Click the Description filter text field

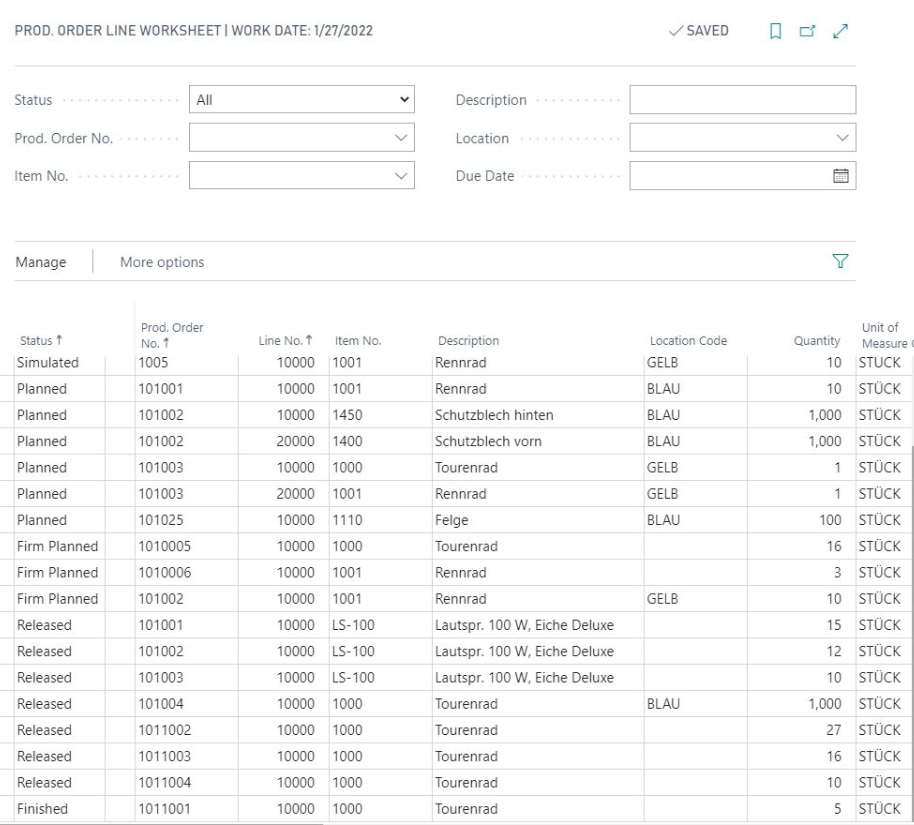[x=743, y=100]
